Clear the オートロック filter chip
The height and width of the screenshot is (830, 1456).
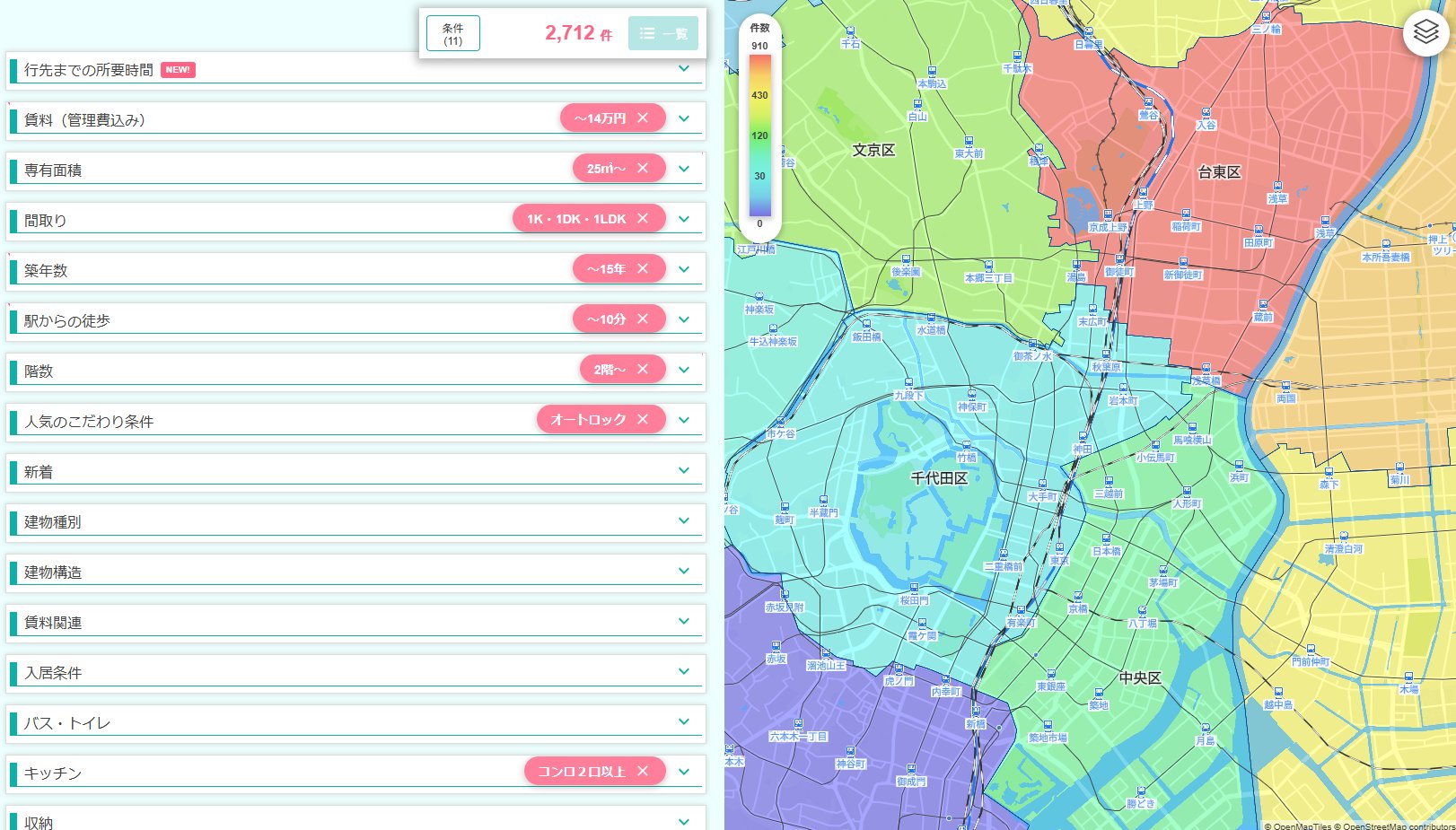(643, 420)
